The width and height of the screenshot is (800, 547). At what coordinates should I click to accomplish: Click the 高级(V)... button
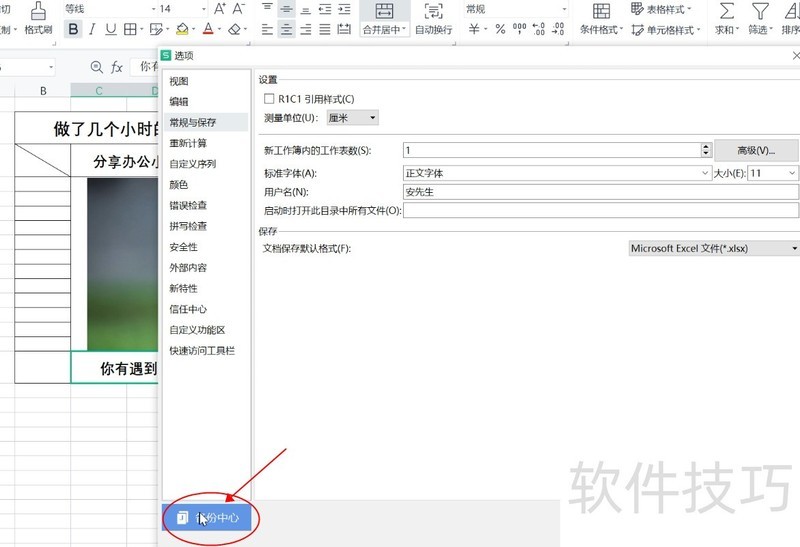(756, 150)
